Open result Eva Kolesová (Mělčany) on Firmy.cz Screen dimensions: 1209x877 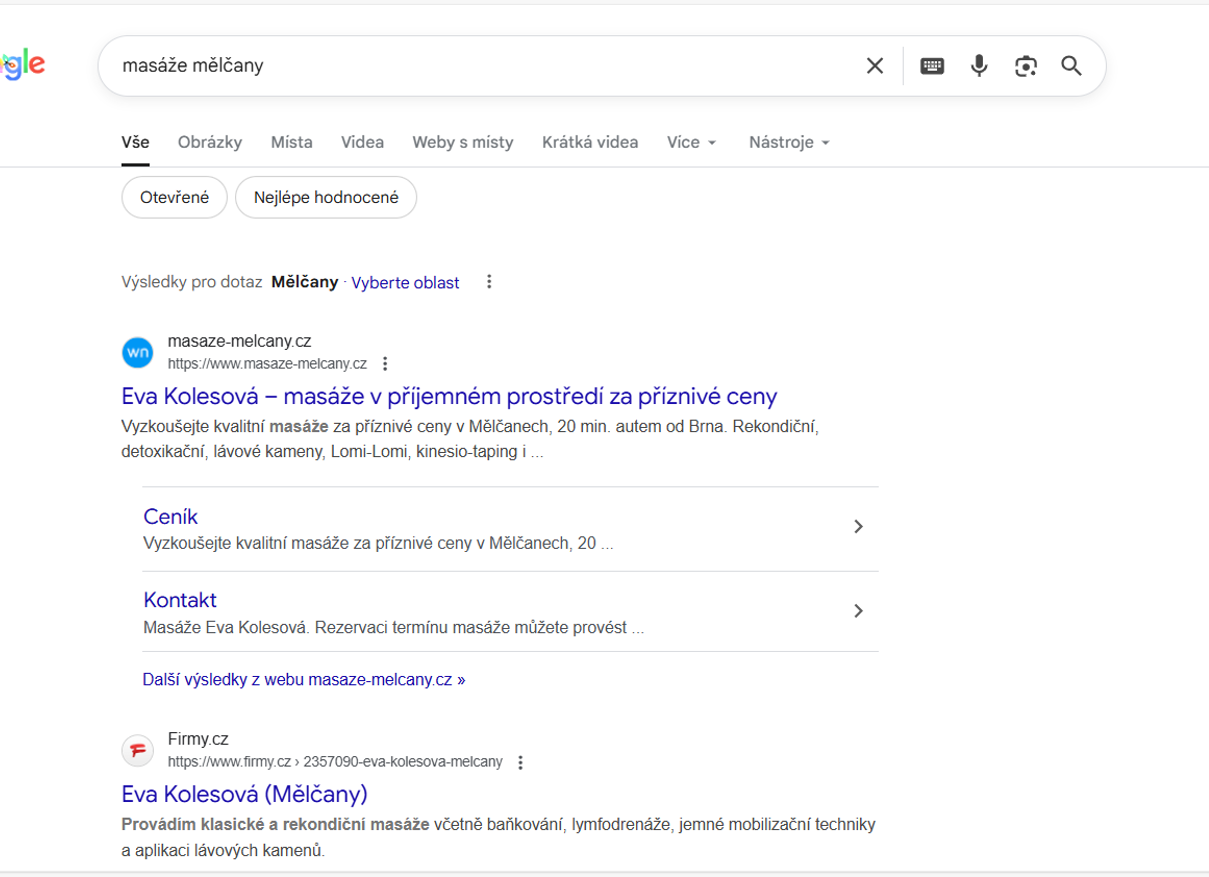[x=244, y=793]
